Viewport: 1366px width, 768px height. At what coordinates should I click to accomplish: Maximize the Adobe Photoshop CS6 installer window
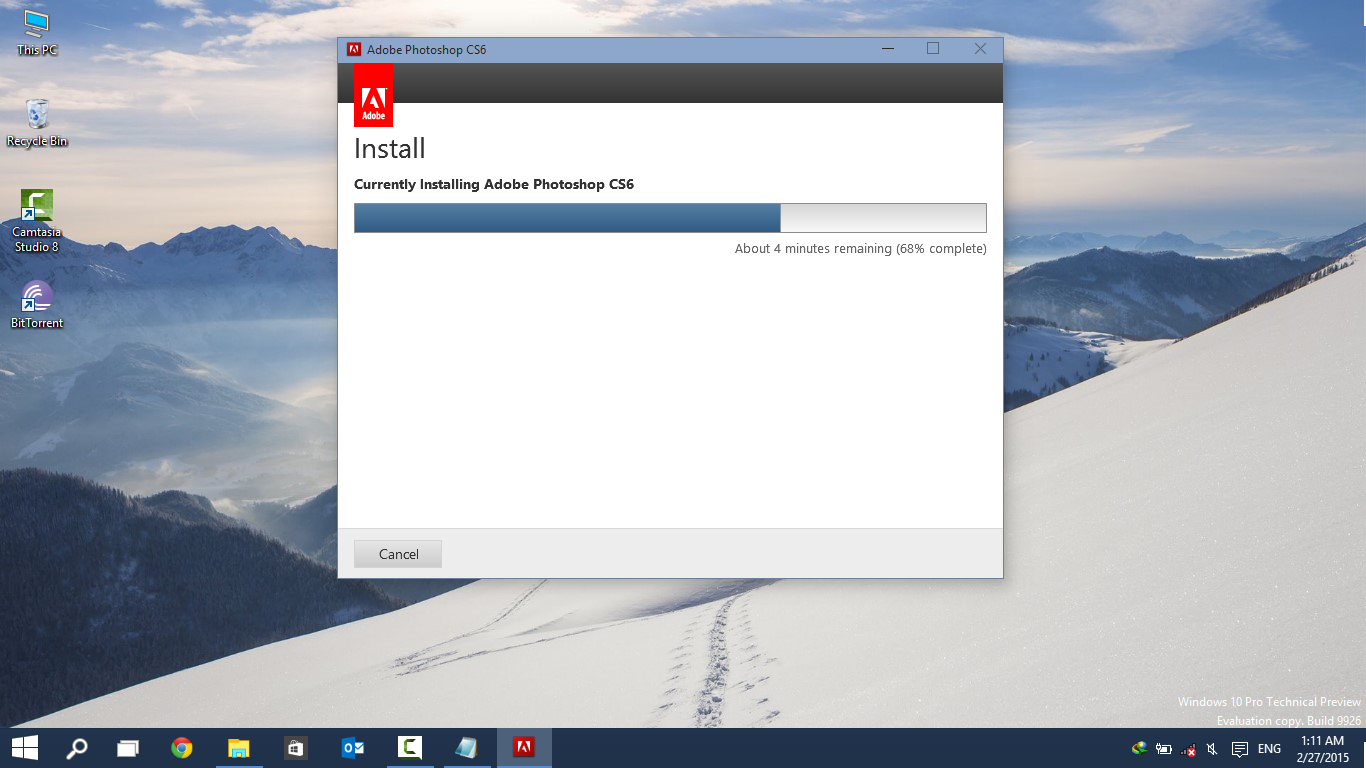pos(933,49)
